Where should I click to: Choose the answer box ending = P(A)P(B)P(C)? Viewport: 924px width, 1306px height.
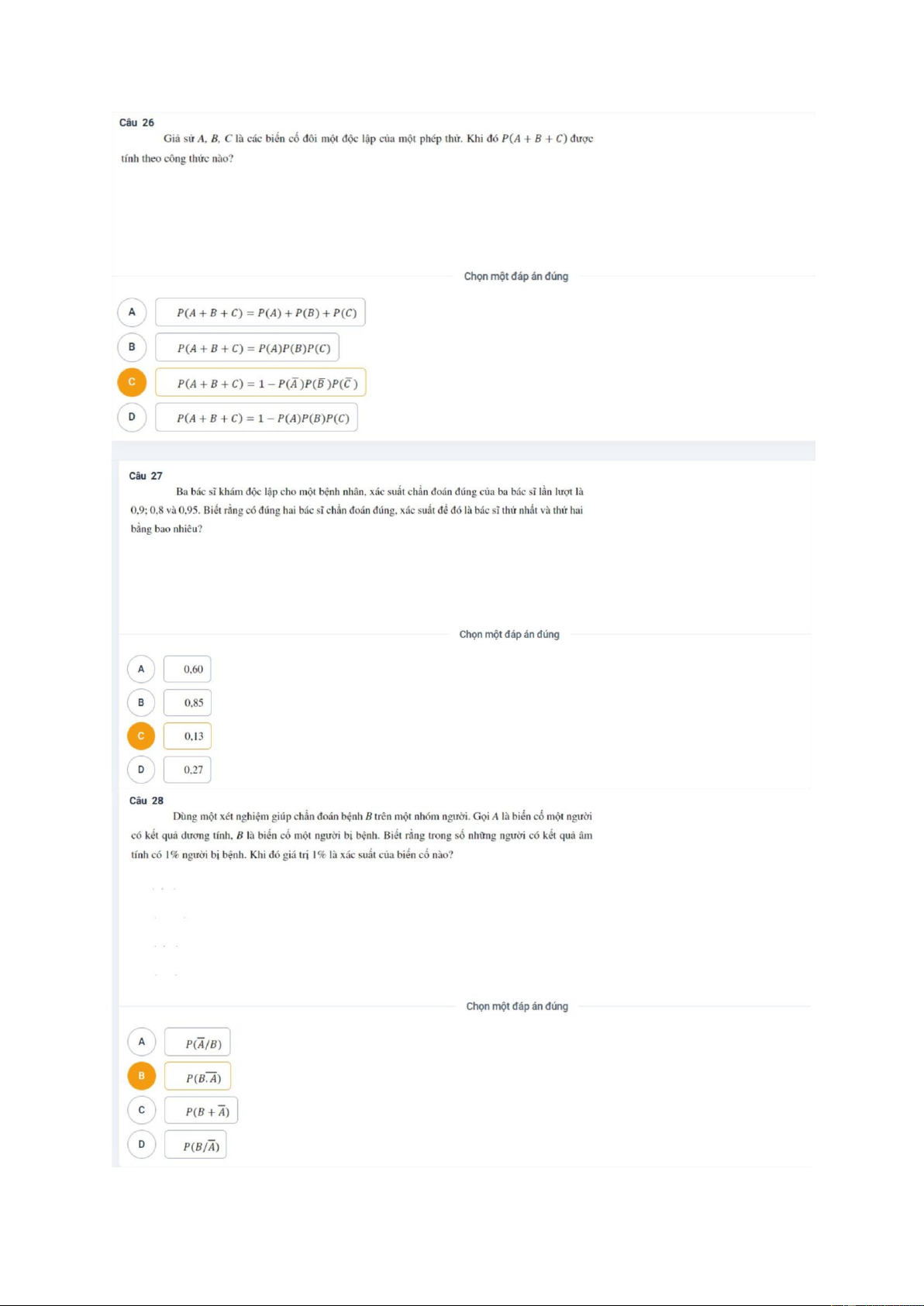click(247, 347)
